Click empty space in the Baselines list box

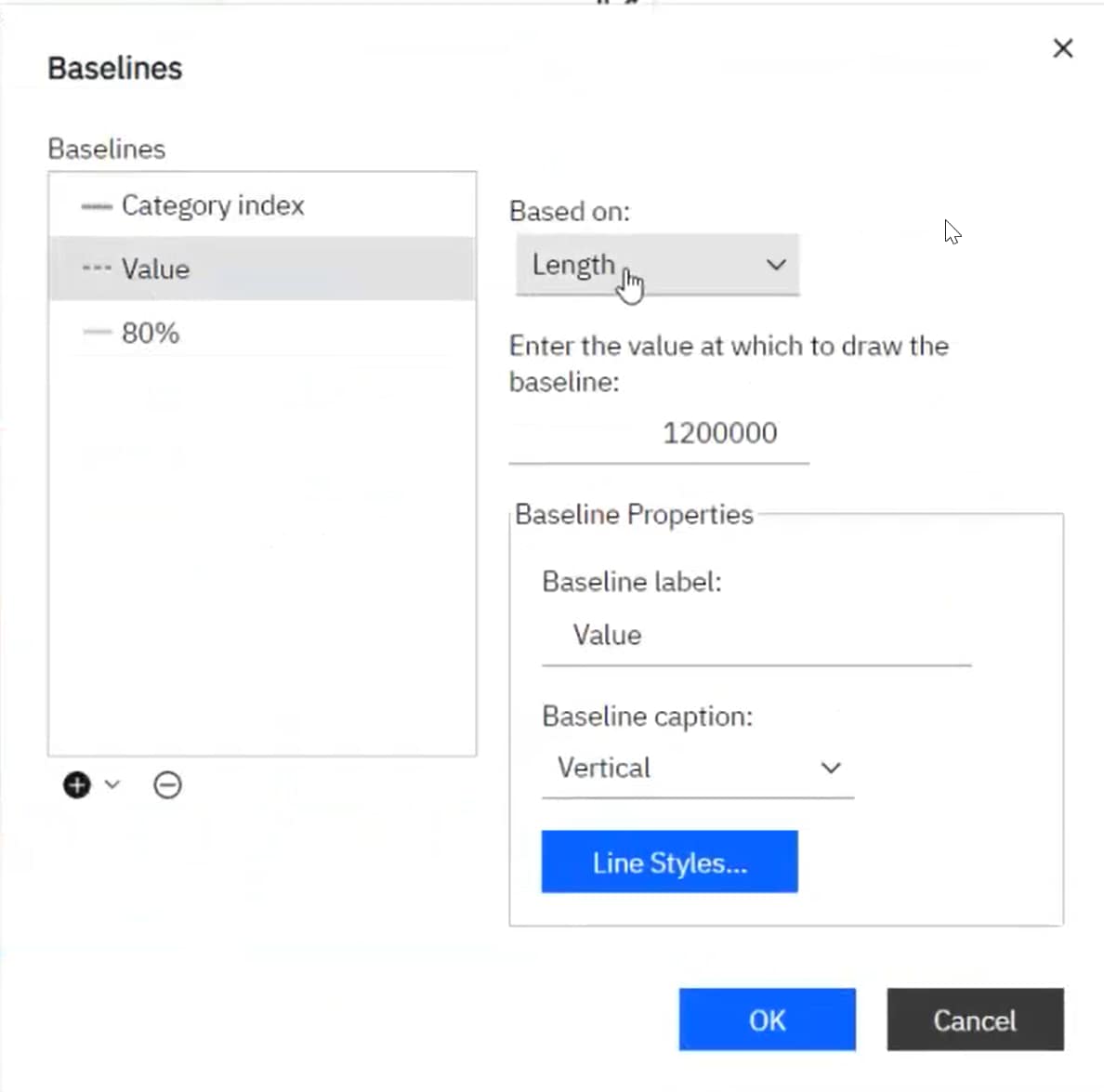(261, 558)
